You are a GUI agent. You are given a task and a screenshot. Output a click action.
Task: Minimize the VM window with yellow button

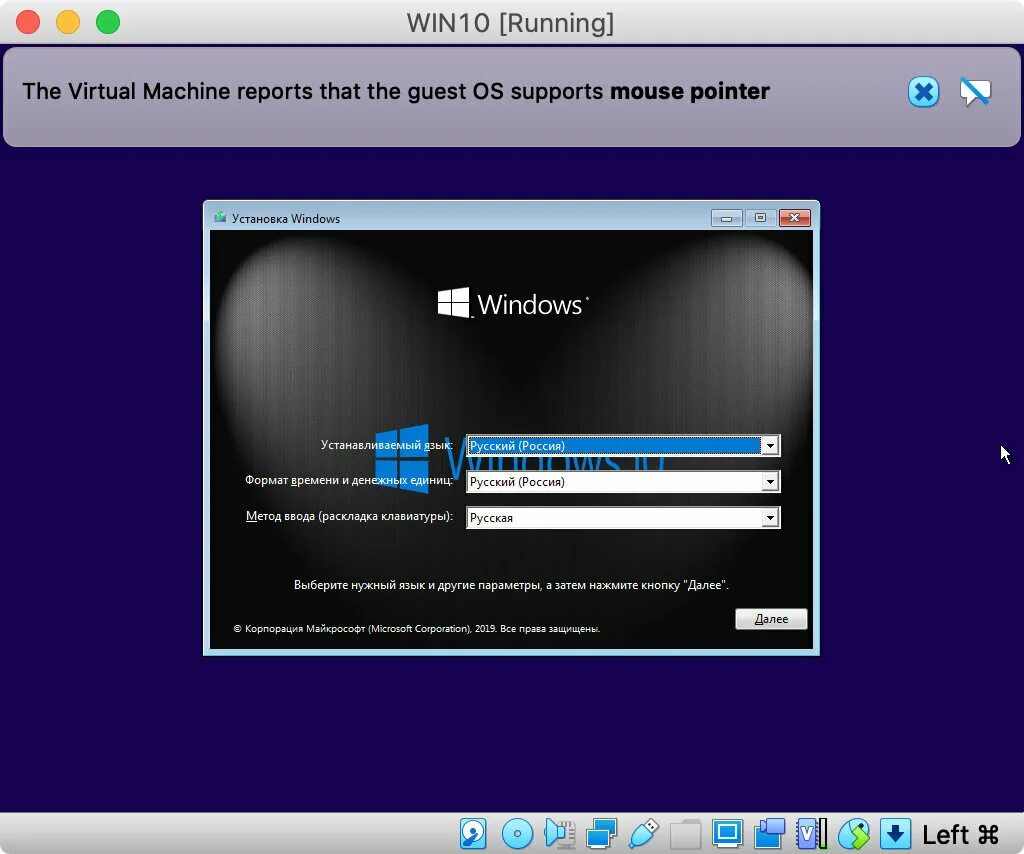[68, 22]
